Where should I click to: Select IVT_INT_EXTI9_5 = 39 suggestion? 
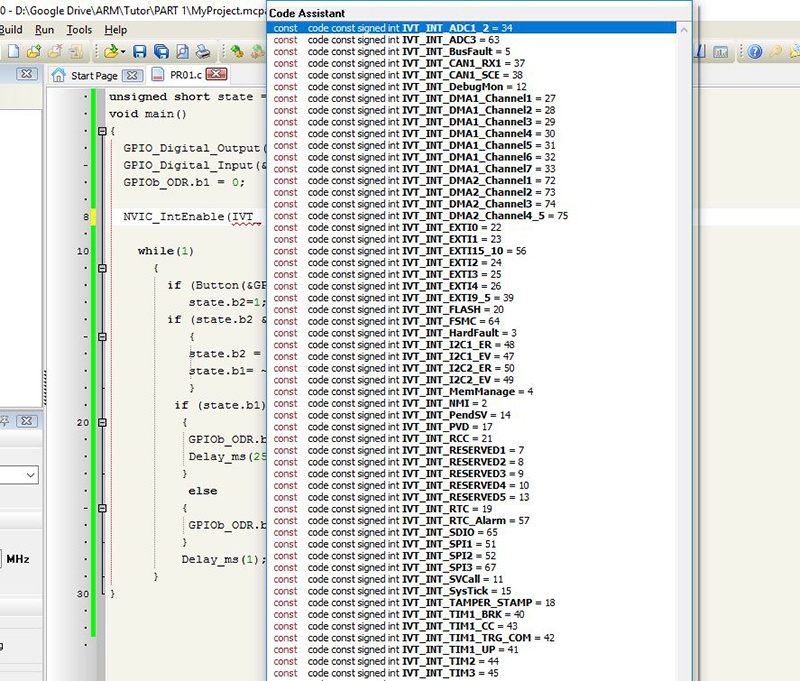click(x=472, y=298)
